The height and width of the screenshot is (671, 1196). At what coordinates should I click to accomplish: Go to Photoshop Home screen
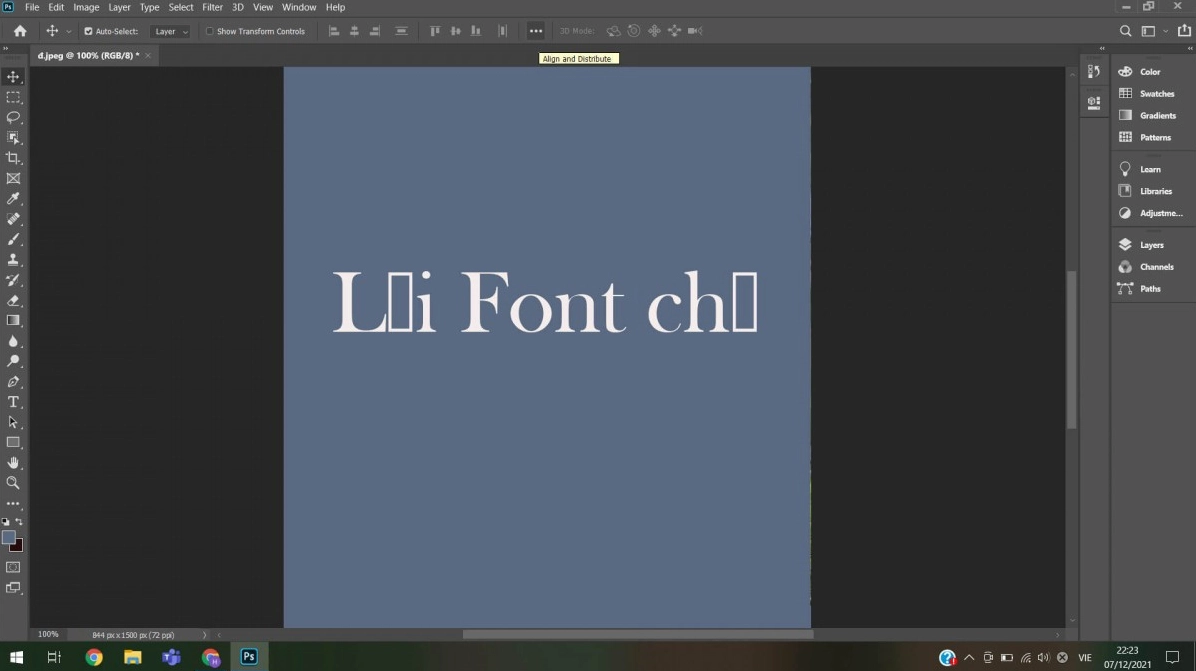[20, 31]
